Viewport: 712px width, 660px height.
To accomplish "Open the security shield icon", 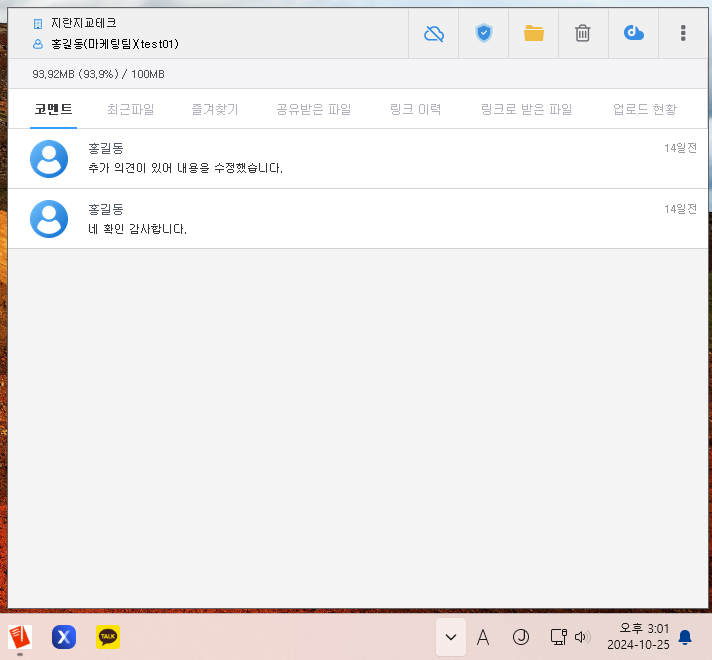I will coord(484,33).
